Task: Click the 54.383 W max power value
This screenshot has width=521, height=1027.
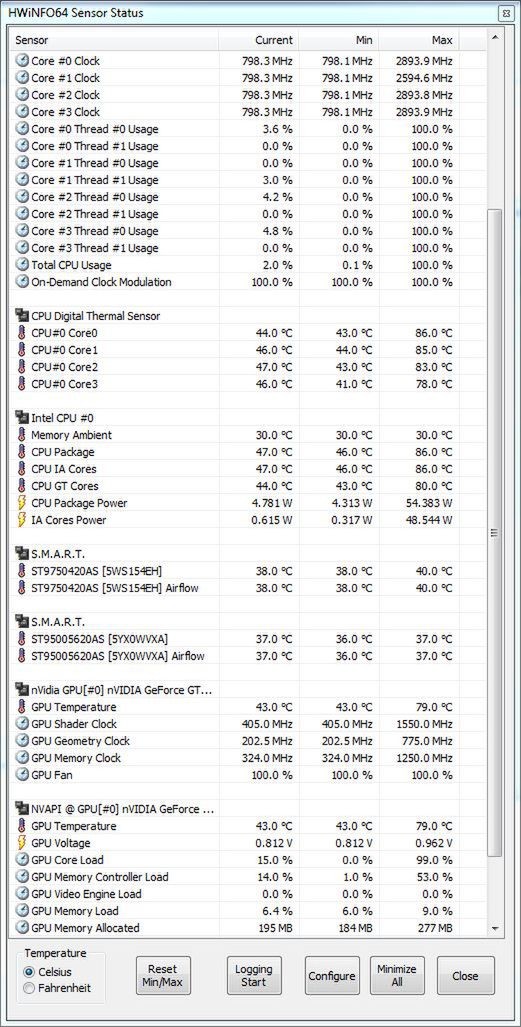Action: (x=429, y=504)
